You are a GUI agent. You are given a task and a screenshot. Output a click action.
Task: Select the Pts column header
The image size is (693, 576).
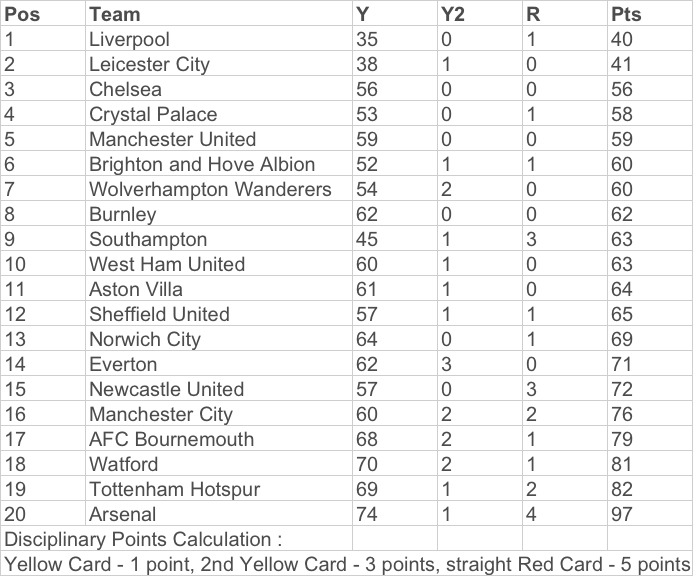click(650, 13)
